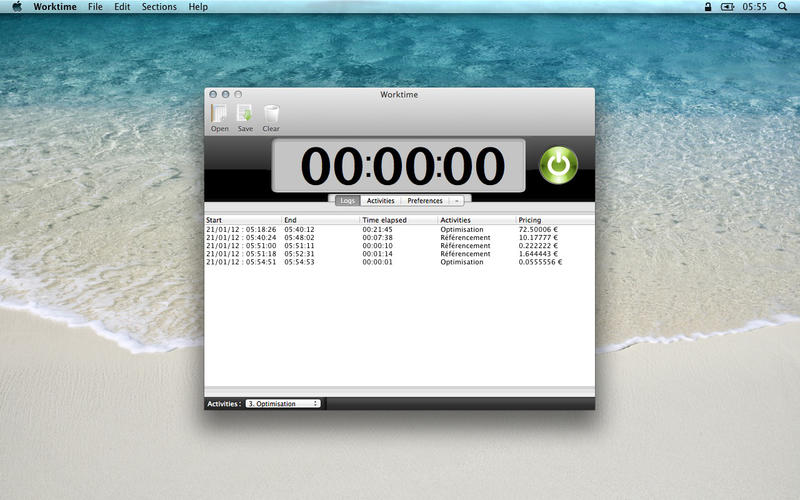Select the log entry starting at 05:40:24
Image resolution: width=800 pixels, height=500 pixels.
tap(399, 238)
